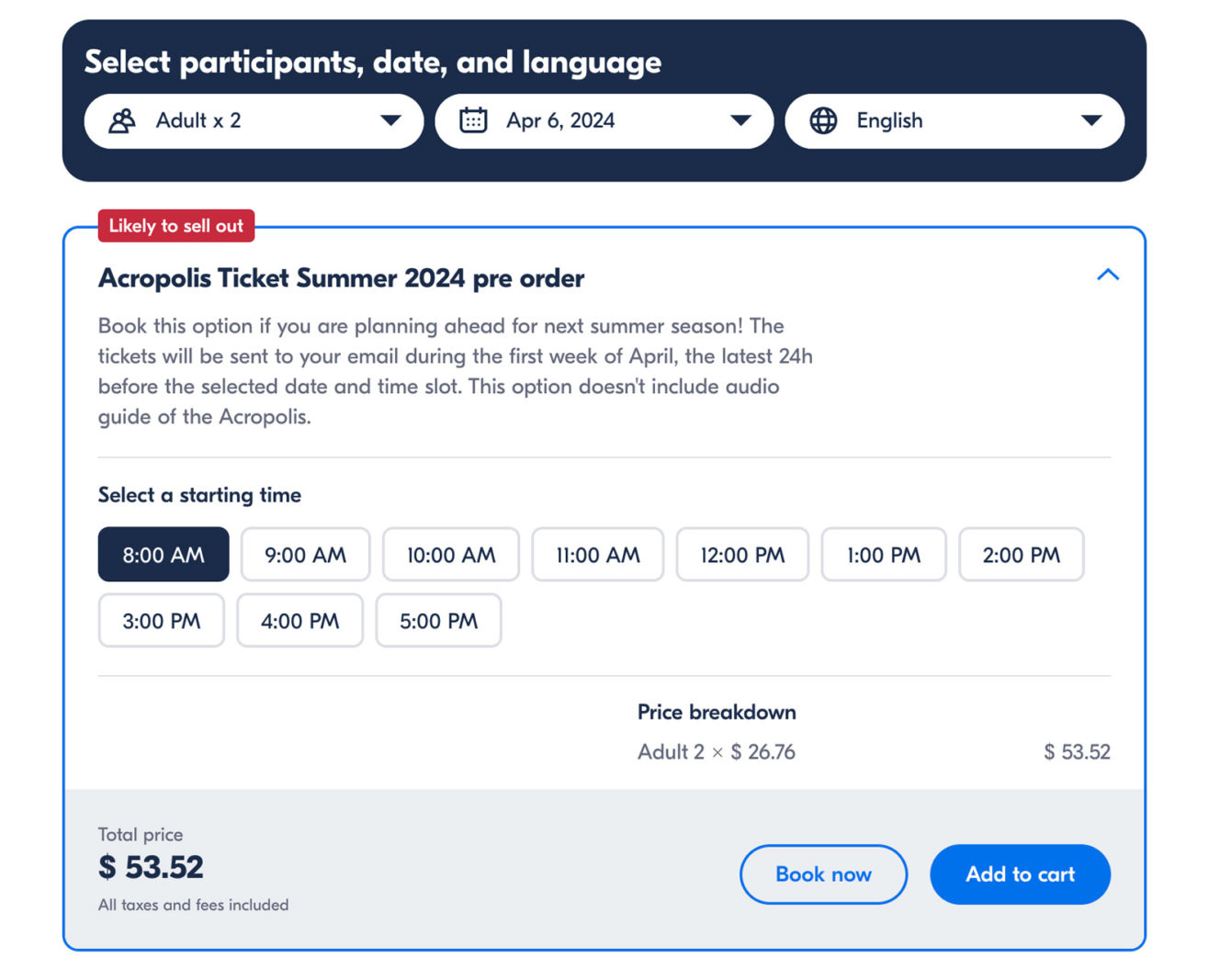Pick the 10:00 AM starting time
The height and width of the screenshot is (980, 1220).
(x=450, y=555)
